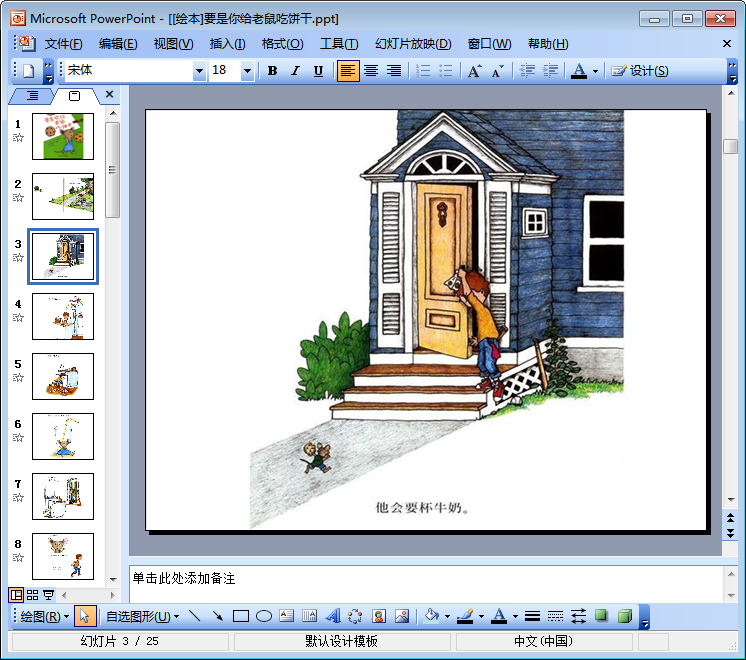The width and height of the screenshot is (746, 660).
Task: Start slide show from current slide icon
Action: (48, 595)
